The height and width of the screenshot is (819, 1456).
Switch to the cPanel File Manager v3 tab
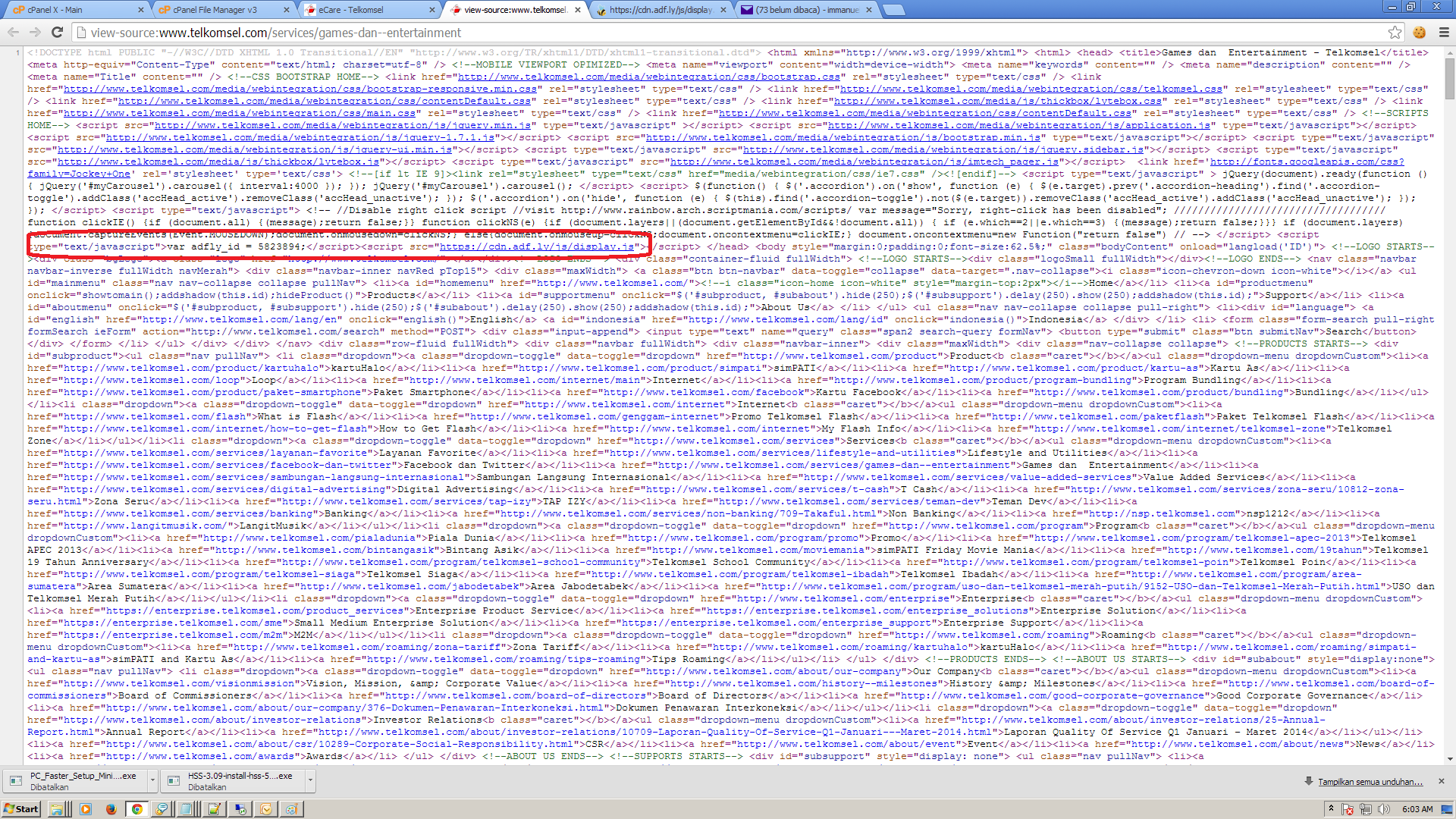pyautogui.click(x=221, y=10)
